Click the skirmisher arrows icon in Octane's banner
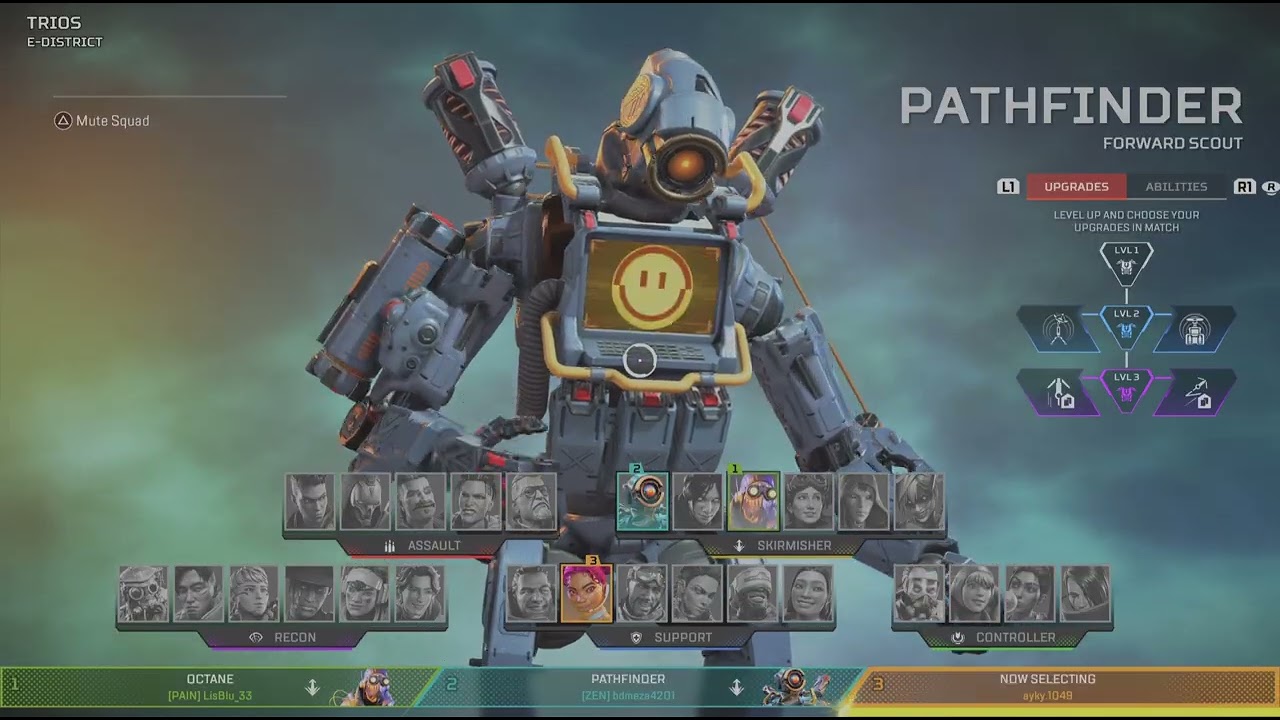This screenshot has height=720, width=1280. [x=312, y=688]
